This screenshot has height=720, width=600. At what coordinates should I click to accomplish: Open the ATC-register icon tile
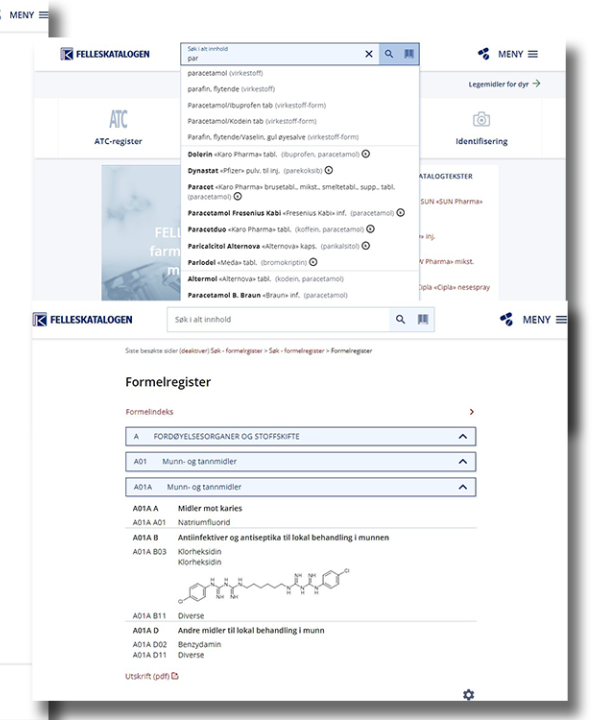[x=118, y=126]
